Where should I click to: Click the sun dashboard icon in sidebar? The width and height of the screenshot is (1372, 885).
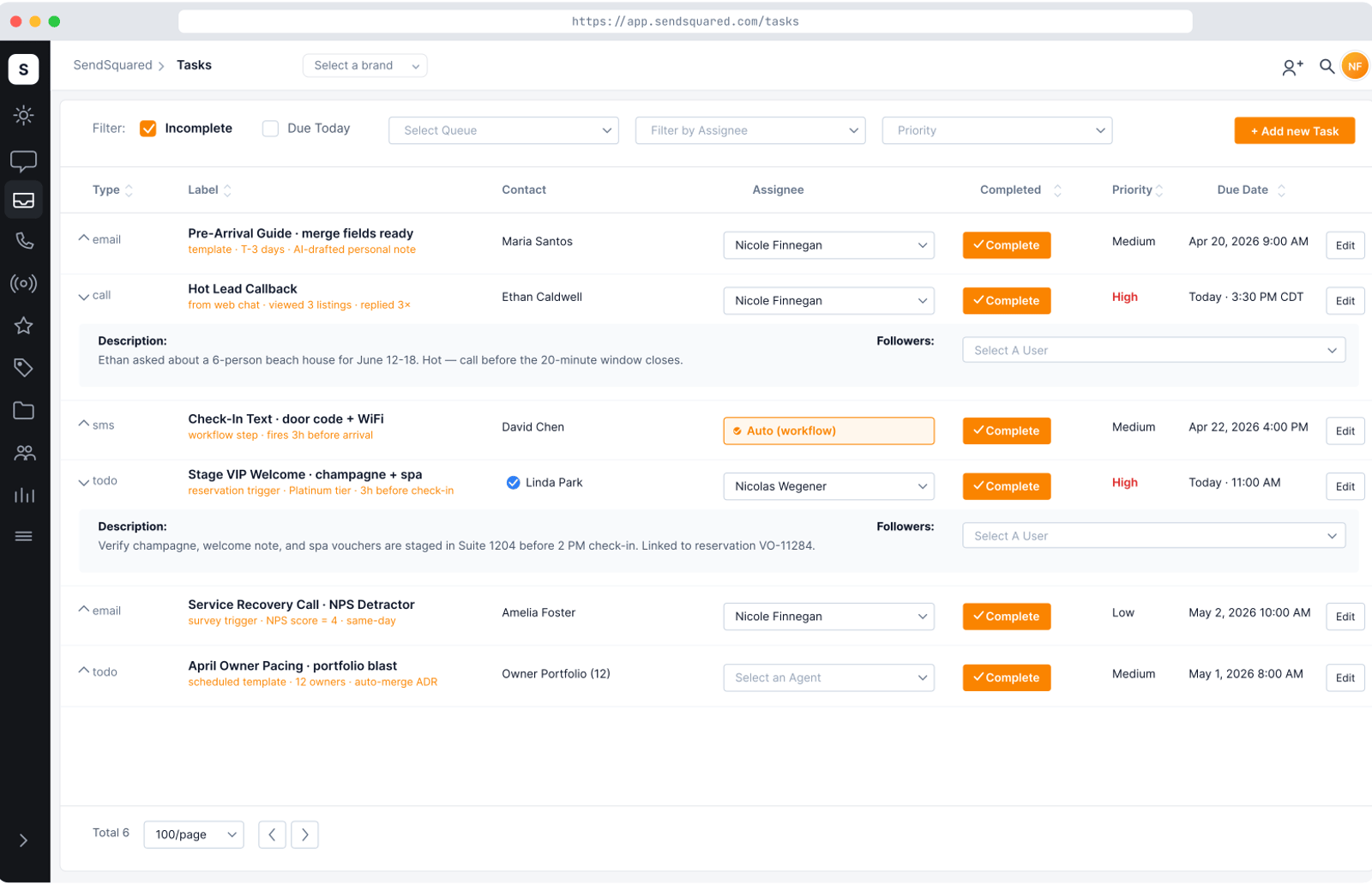coord(23,115)
